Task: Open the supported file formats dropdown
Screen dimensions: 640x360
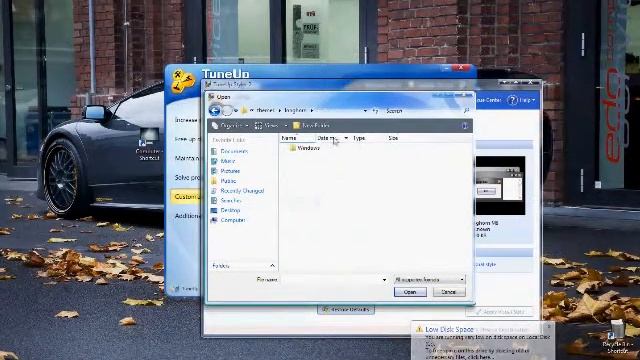Action: 429,280
